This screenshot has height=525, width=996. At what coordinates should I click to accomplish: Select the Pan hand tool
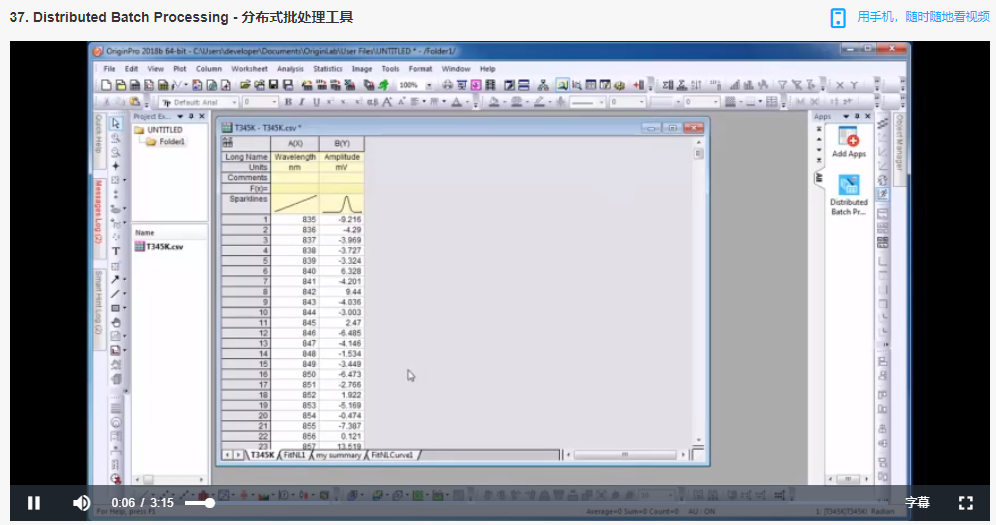pos(116,322)
